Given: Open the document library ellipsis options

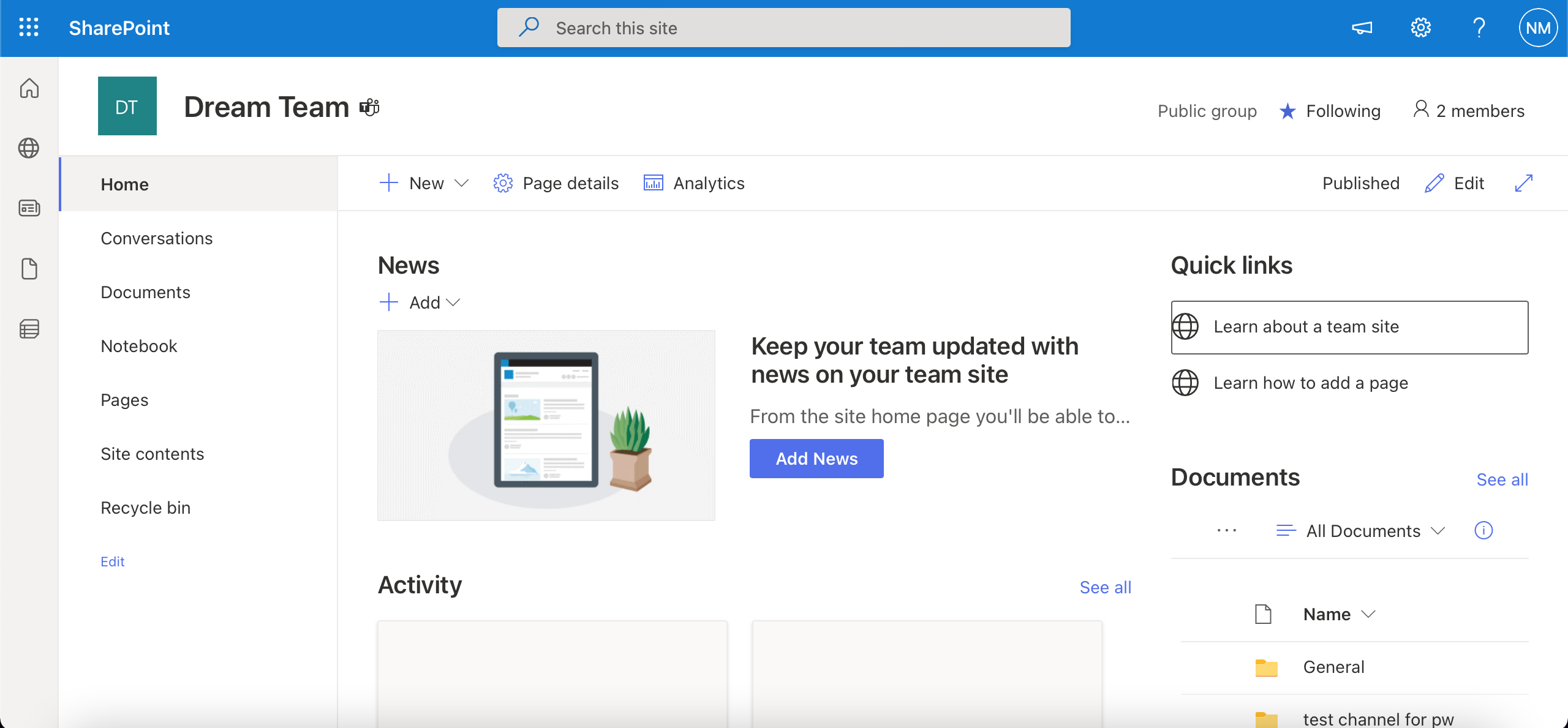Looking at the screenshot, I should coord(1227,530).
